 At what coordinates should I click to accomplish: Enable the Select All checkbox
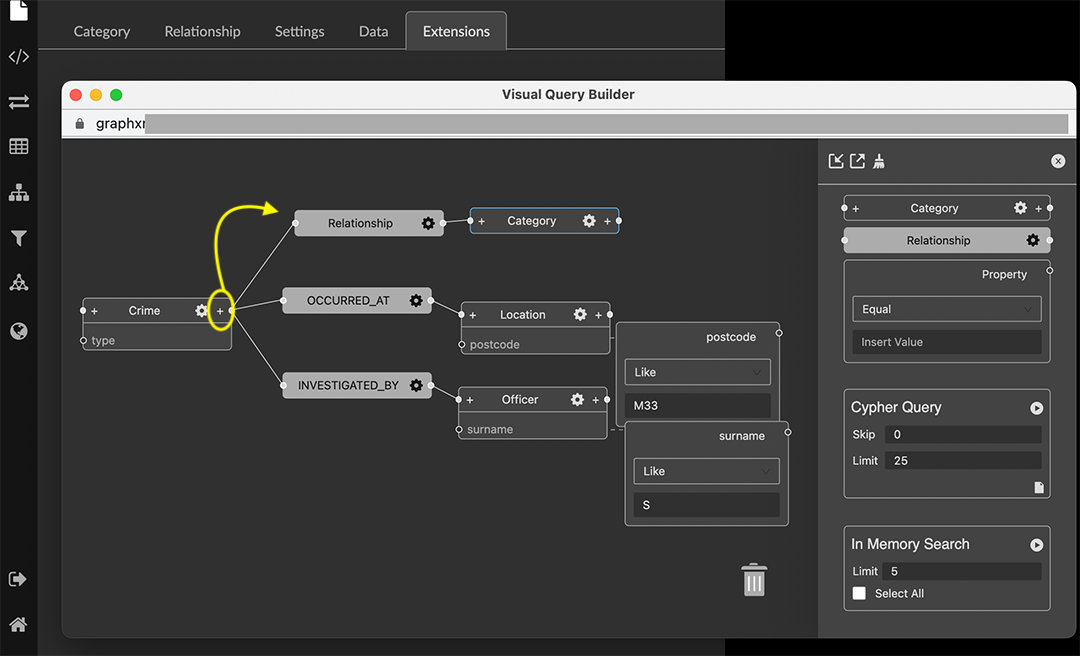tap(859, 593)
